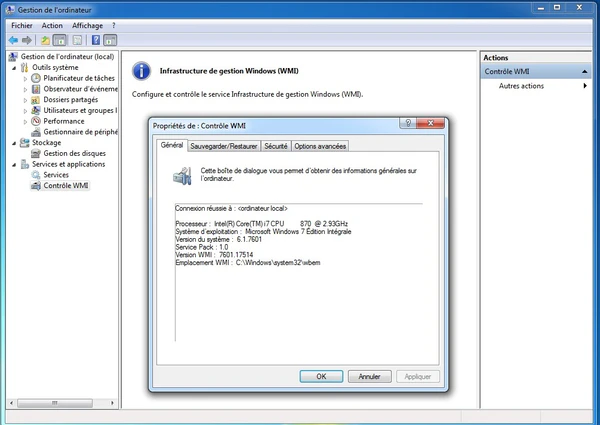Click the Annuler button
600x425 pixels.
pyautogui.click(x=369, y=377)
